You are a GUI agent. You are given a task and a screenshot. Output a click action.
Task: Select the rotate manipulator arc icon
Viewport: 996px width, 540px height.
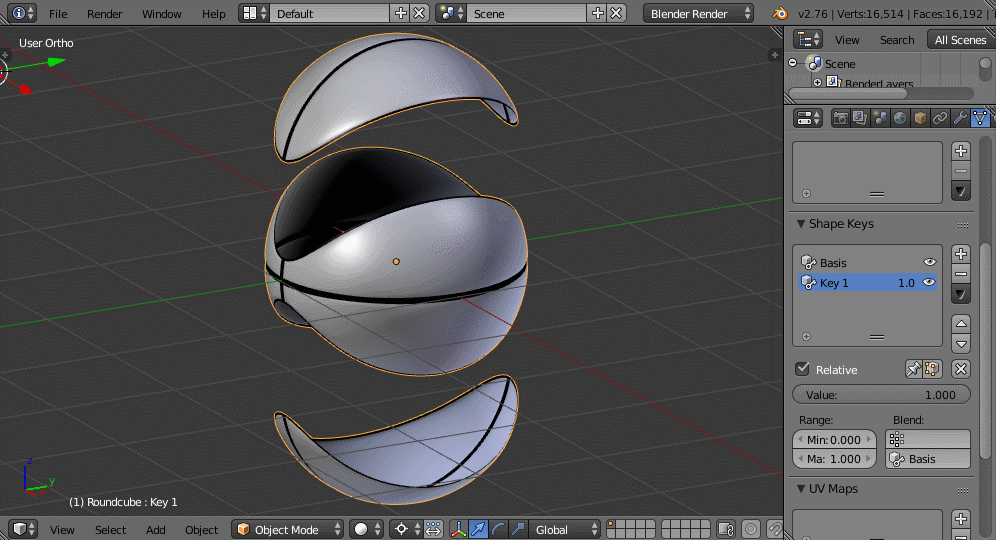499,529
